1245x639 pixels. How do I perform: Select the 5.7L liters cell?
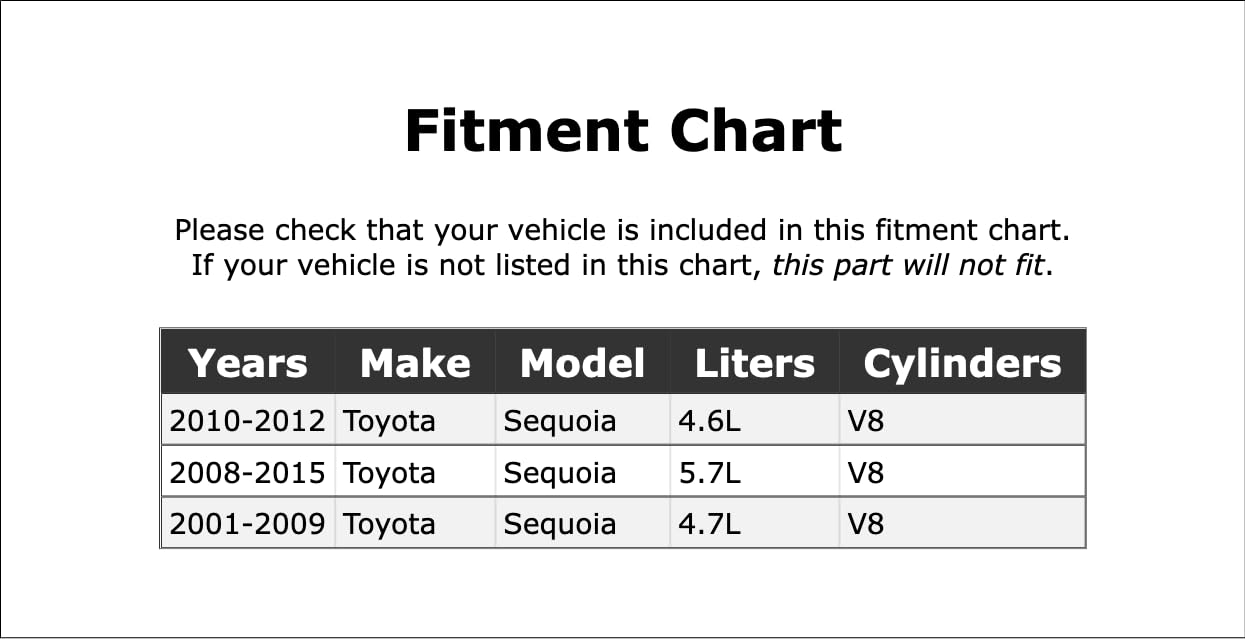pyautogui.click(x=710, y=472)
